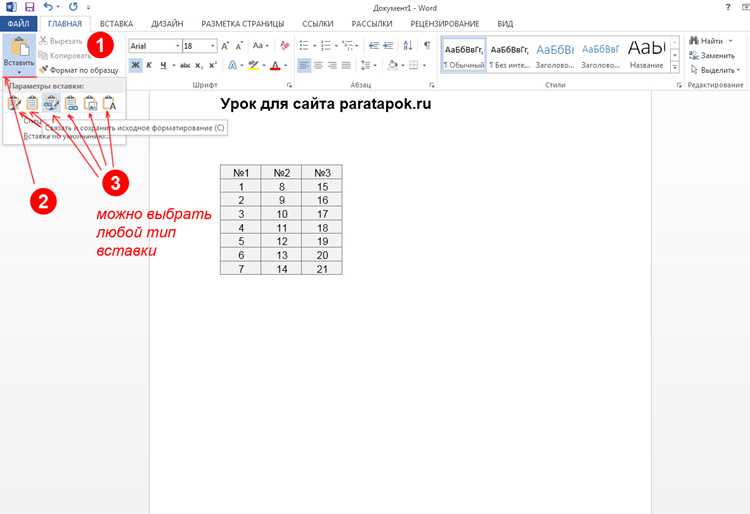Toggle show paragraph marks pilcrow
This screenshot has width=750, height=514.
(x=427, y=45)
